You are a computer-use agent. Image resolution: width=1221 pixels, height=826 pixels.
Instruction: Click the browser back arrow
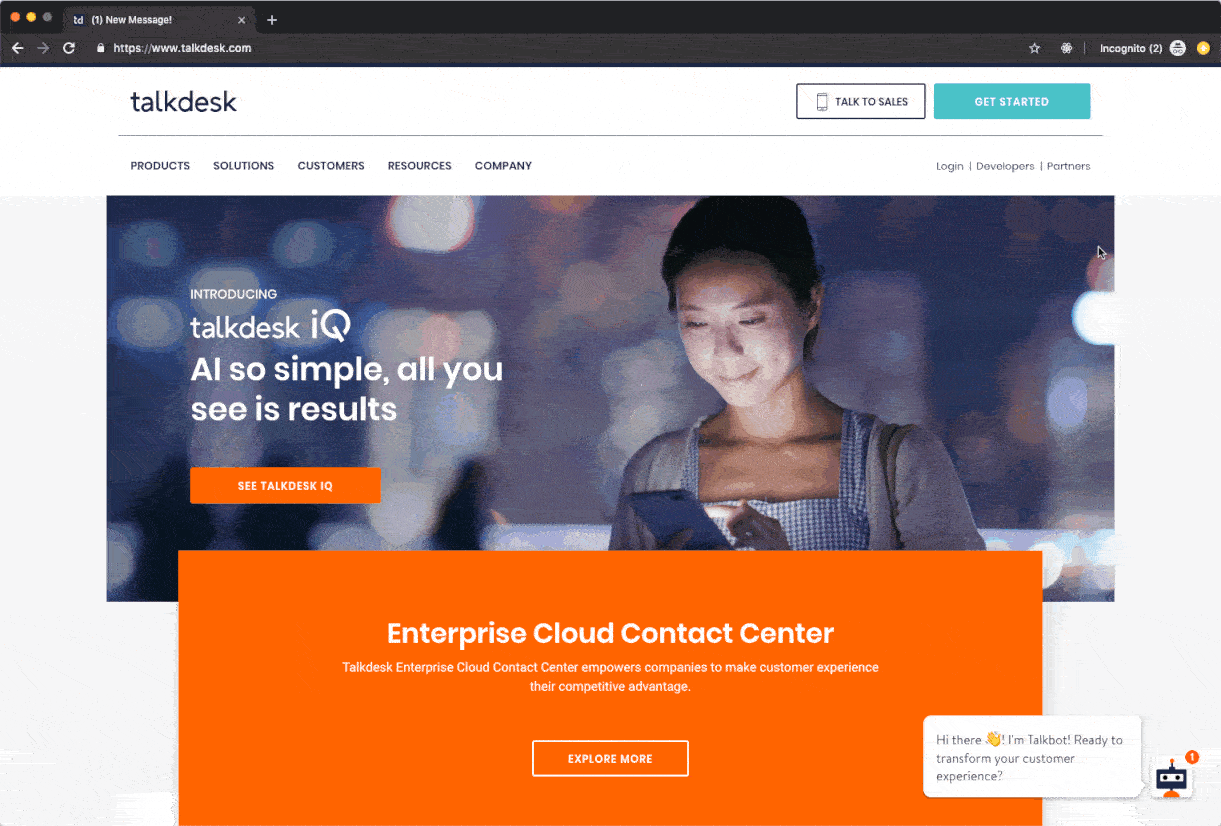click(x=17, y=48)
